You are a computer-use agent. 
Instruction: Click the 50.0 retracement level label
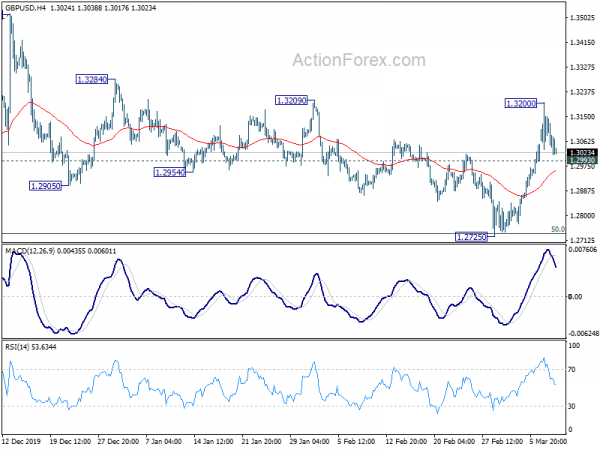(558, 229)
